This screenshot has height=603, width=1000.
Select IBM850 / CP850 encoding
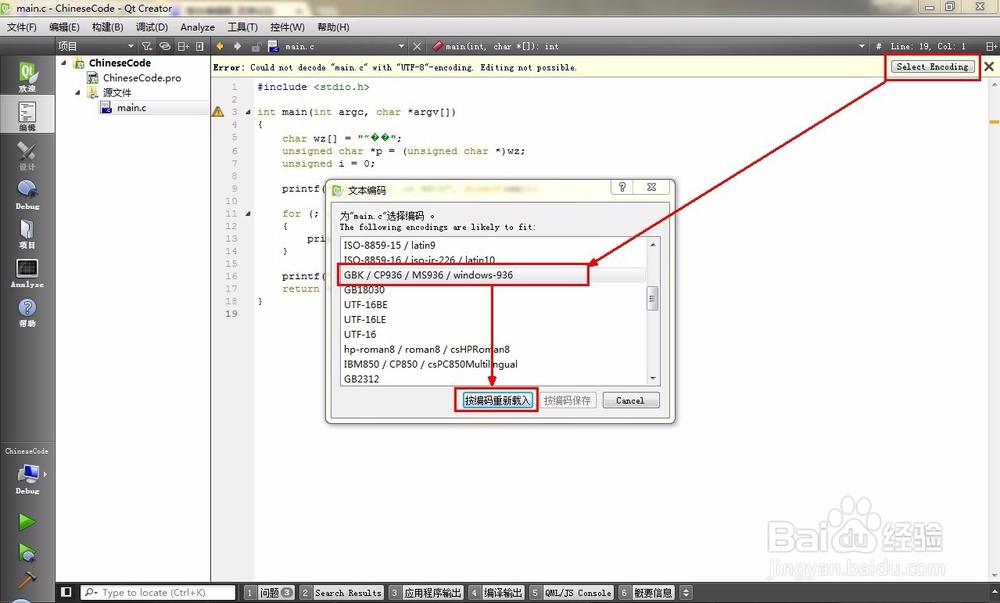coord(493,364)
